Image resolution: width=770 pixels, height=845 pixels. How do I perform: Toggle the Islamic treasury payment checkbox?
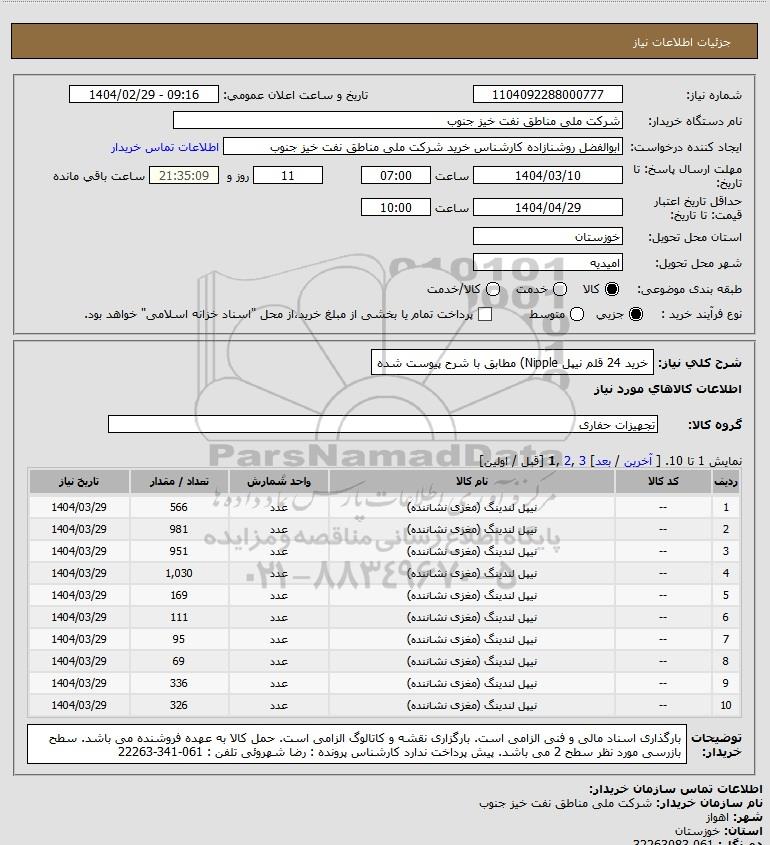pos(485,314)
